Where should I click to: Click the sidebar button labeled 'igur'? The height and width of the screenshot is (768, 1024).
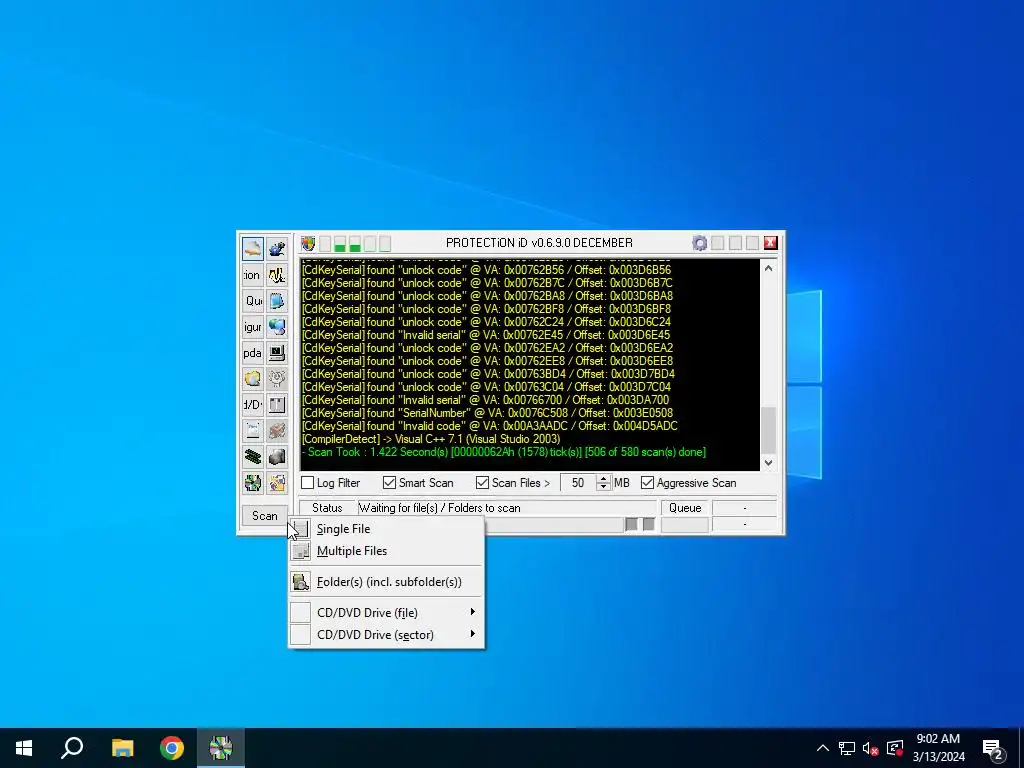(253, 327)
